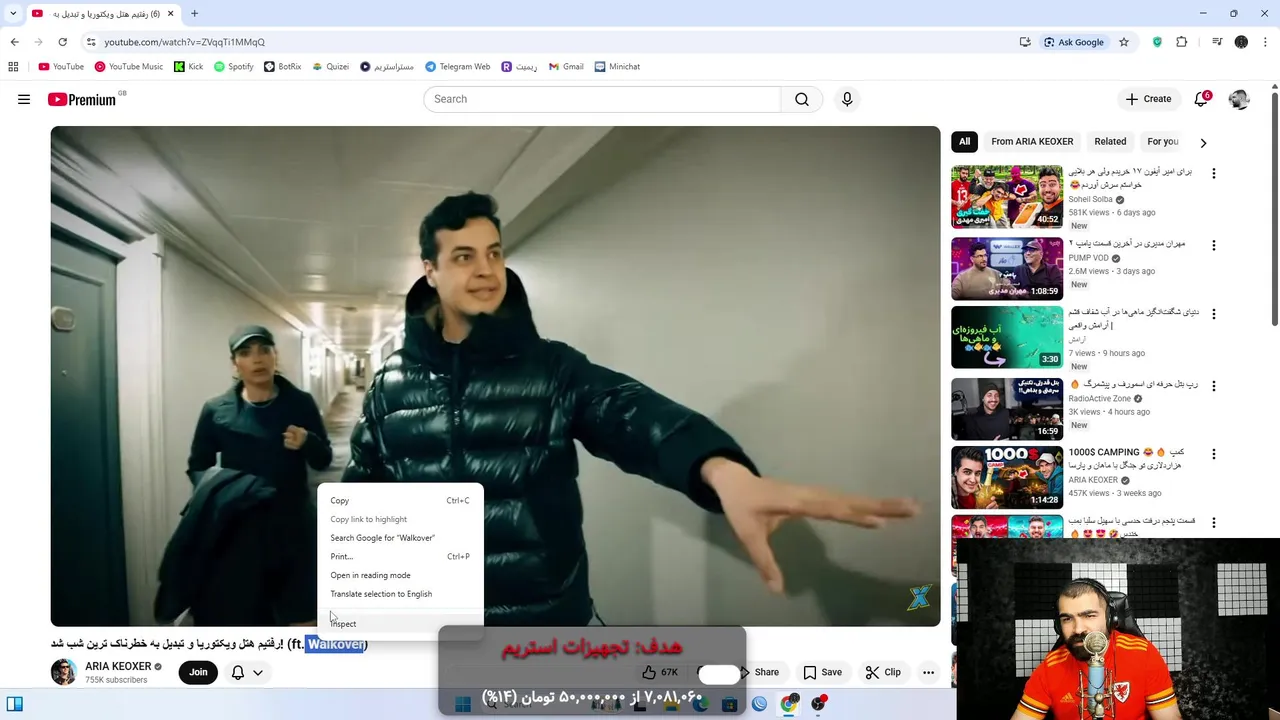The height and width of the screenshot is (720, 1280).
Task: Choose Copy from the context menu
Action: [x=400, y=500]
